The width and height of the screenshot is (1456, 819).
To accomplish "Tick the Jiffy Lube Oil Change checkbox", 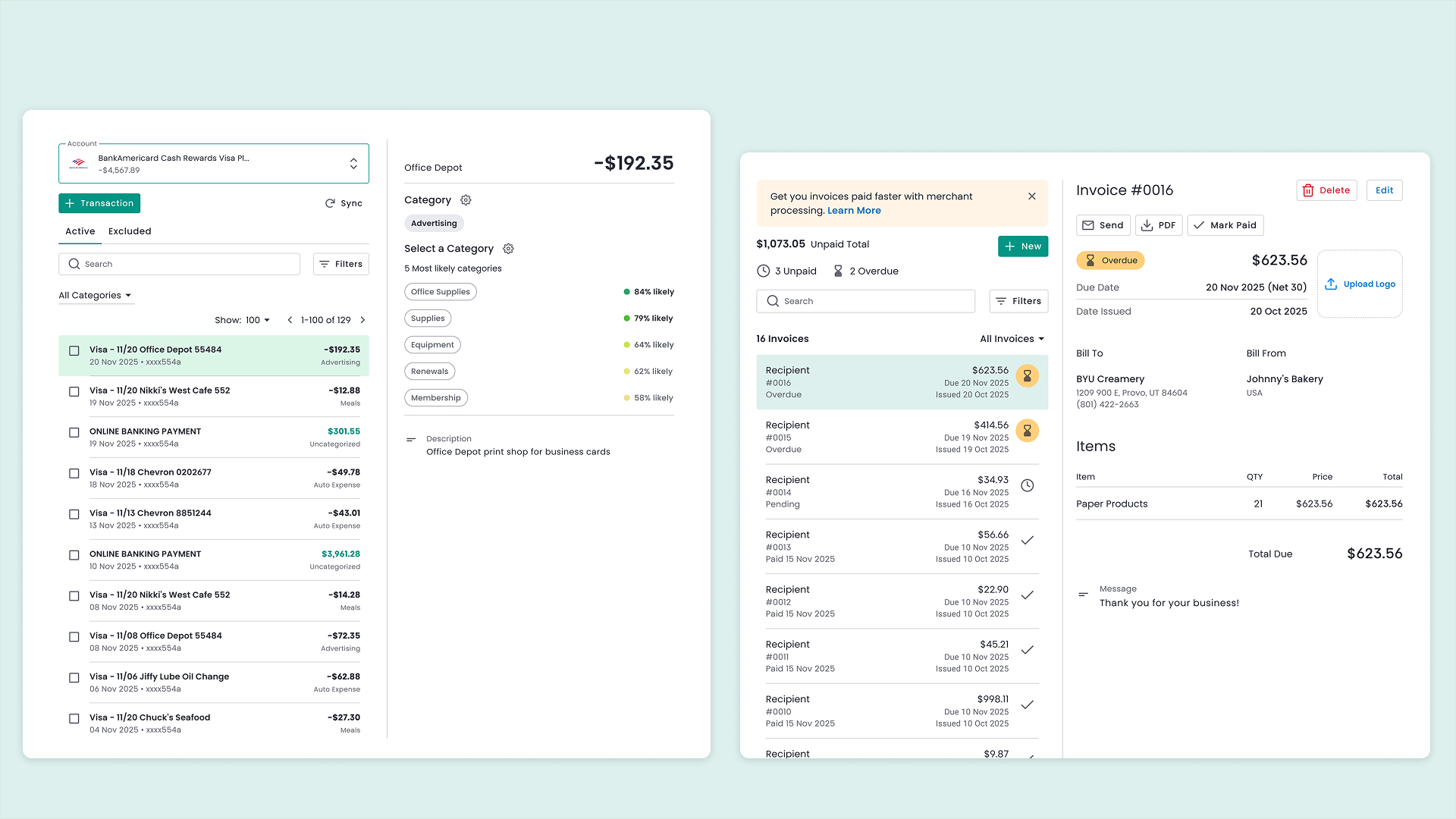I will point(74,678).
